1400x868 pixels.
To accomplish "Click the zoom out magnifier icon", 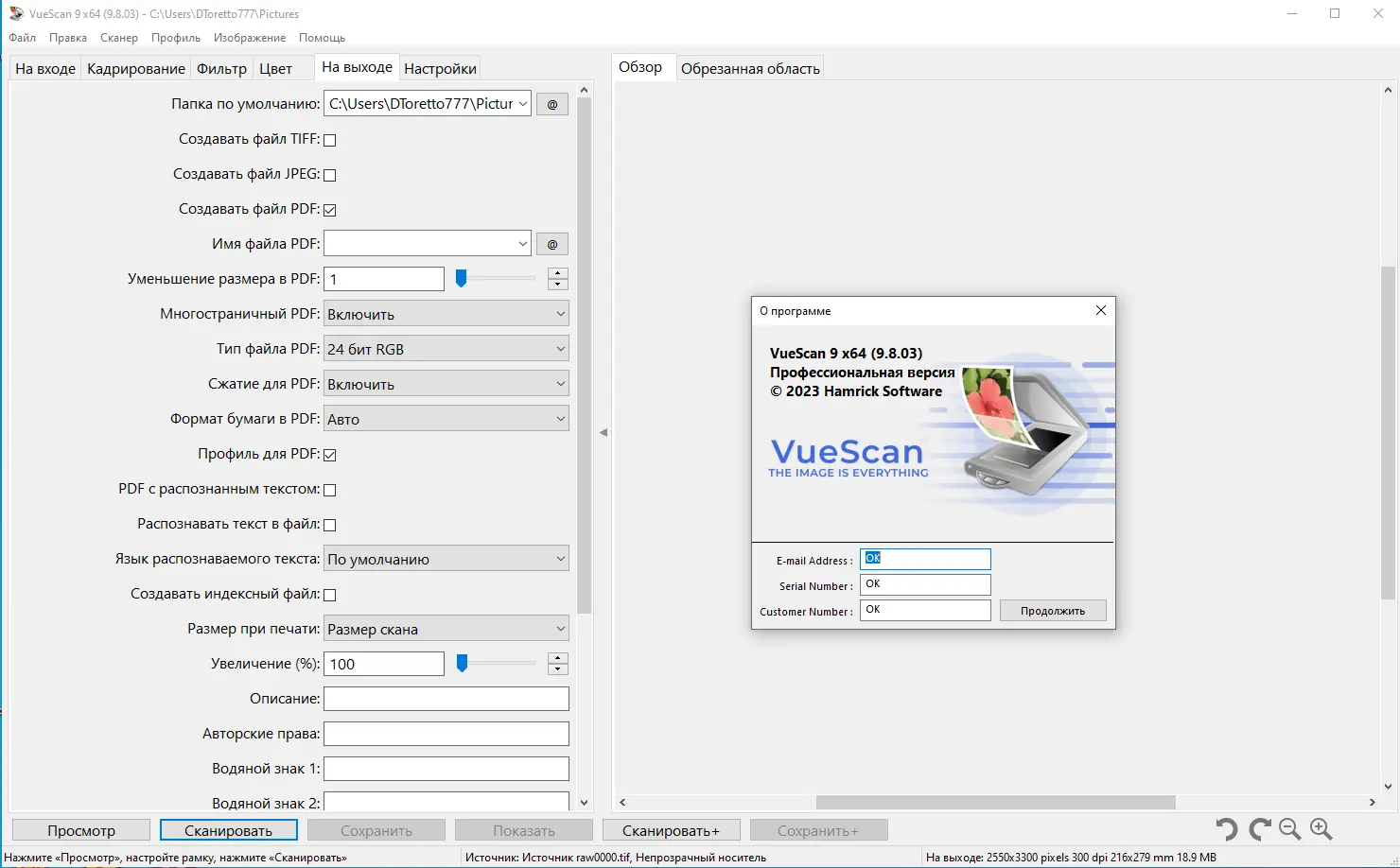I will coord(1289,829).
